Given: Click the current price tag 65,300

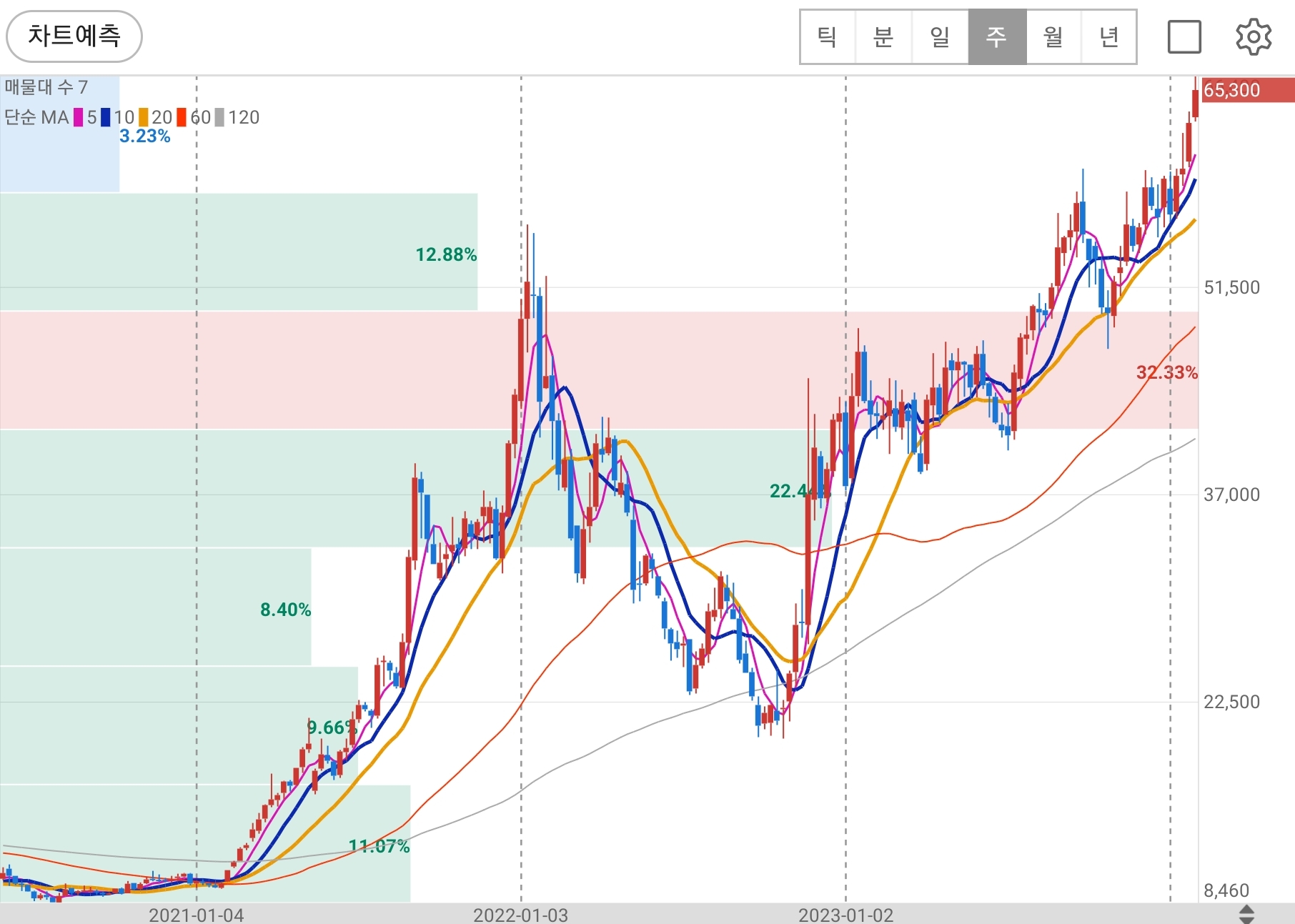Looking at the screenshot, I should pyautogui.click(x=1248, y=90).
